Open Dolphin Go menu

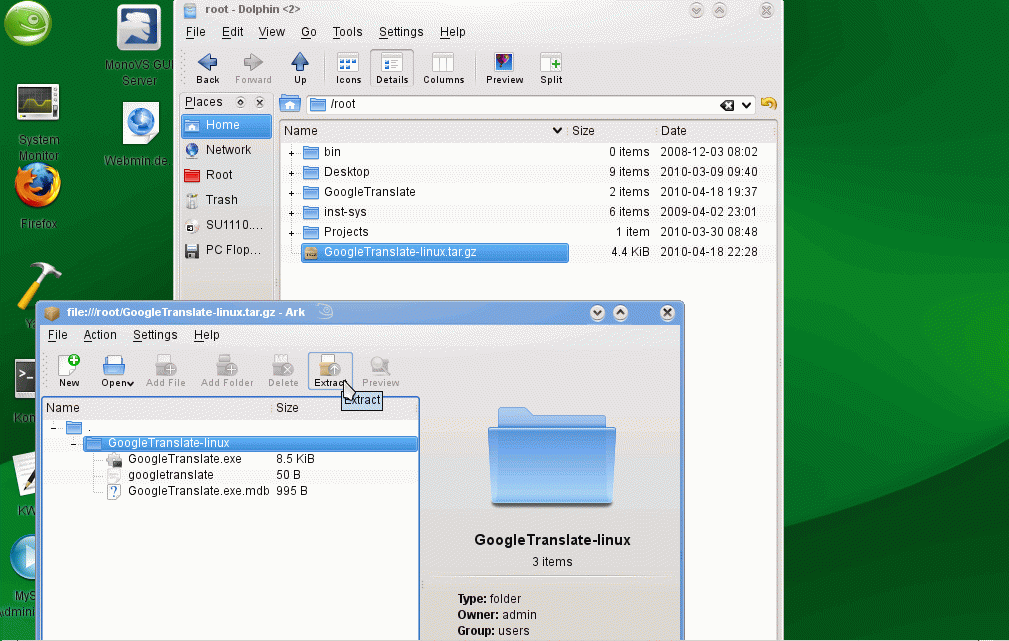(309, 32)
